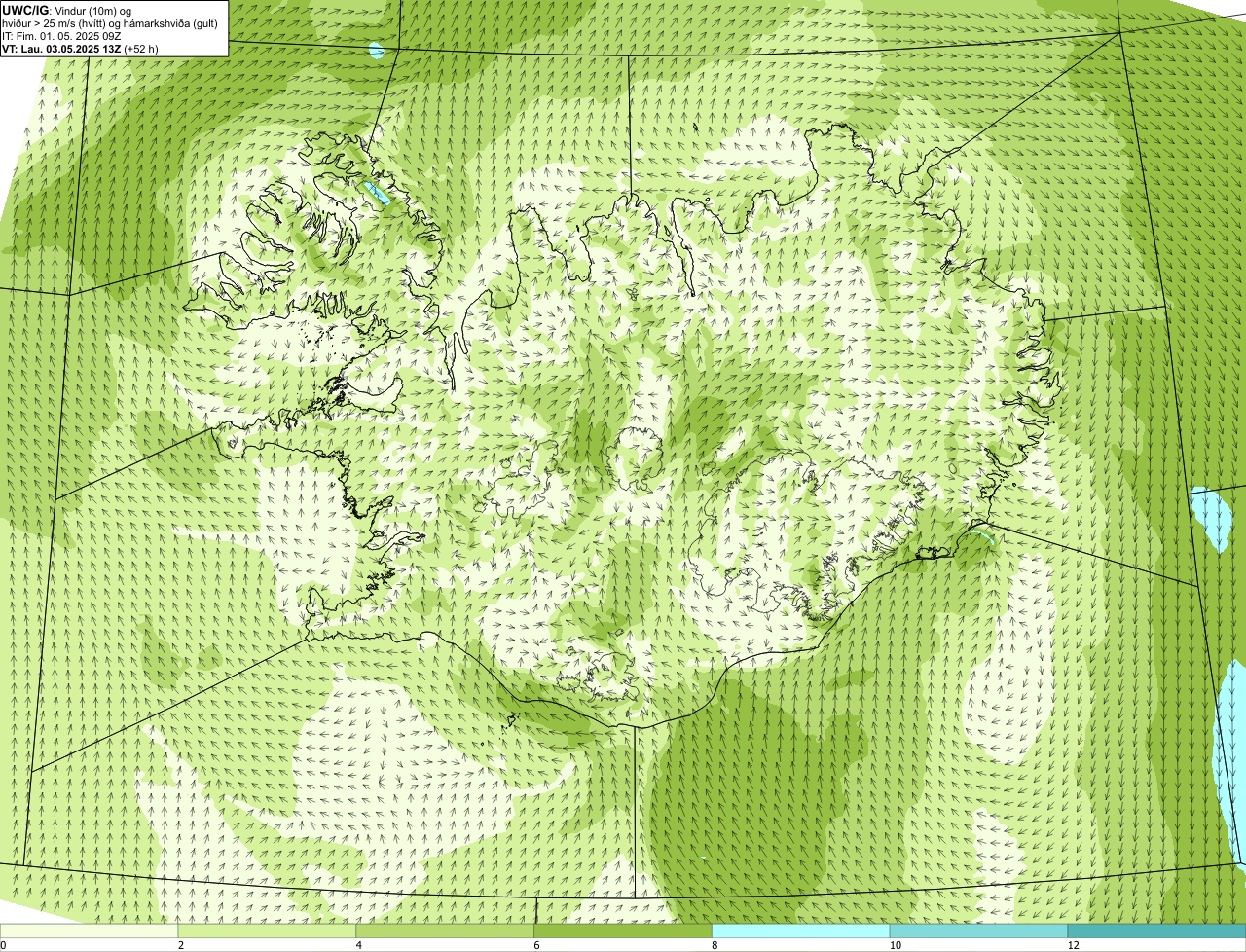
Task: Click the legend tick label '10'
Action: [x=895, y=945]
